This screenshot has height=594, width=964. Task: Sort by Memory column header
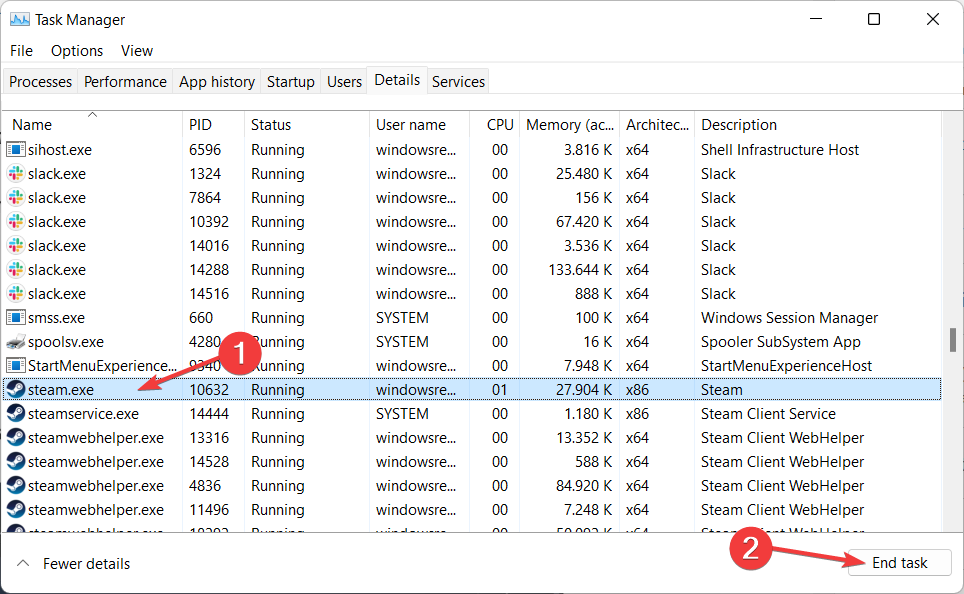(569, 125)
